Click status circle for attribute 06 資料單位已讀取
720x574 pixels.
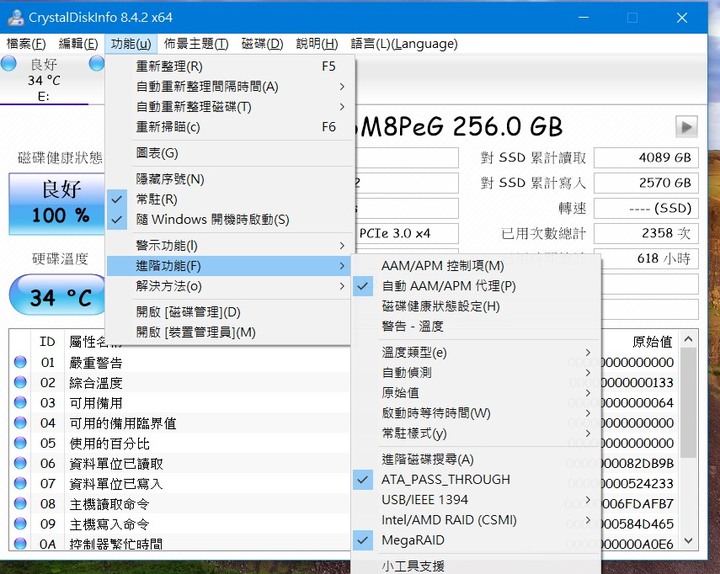point(20,463)
